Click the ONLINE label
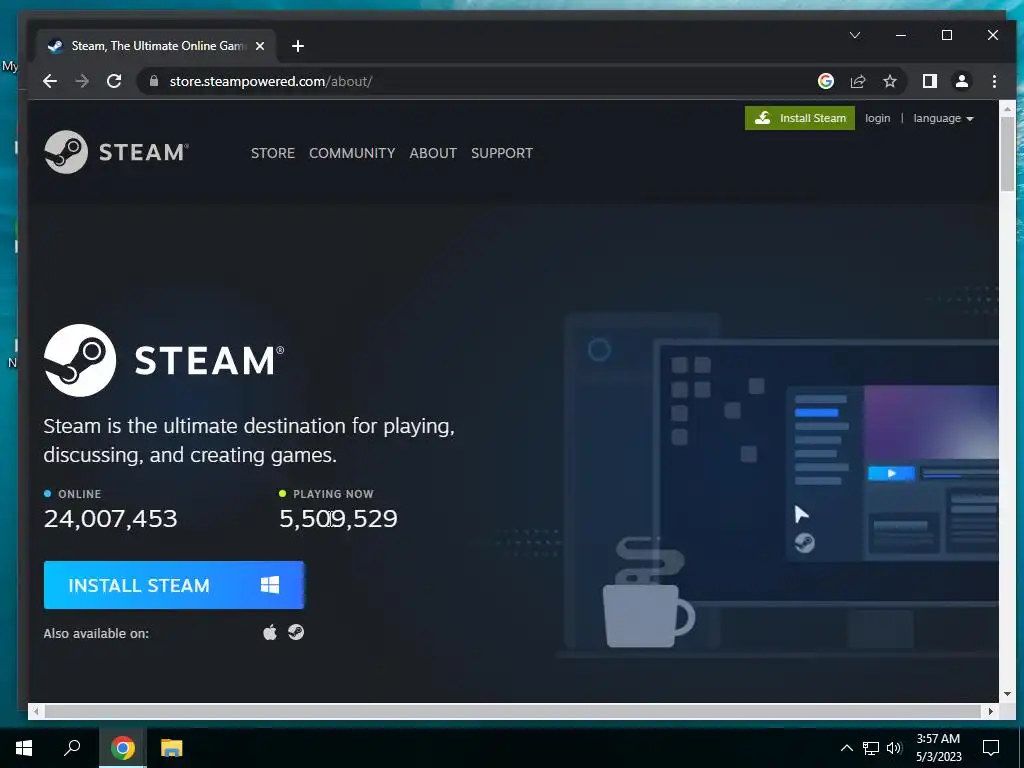The image size is (1024, 768). [80, 494]
